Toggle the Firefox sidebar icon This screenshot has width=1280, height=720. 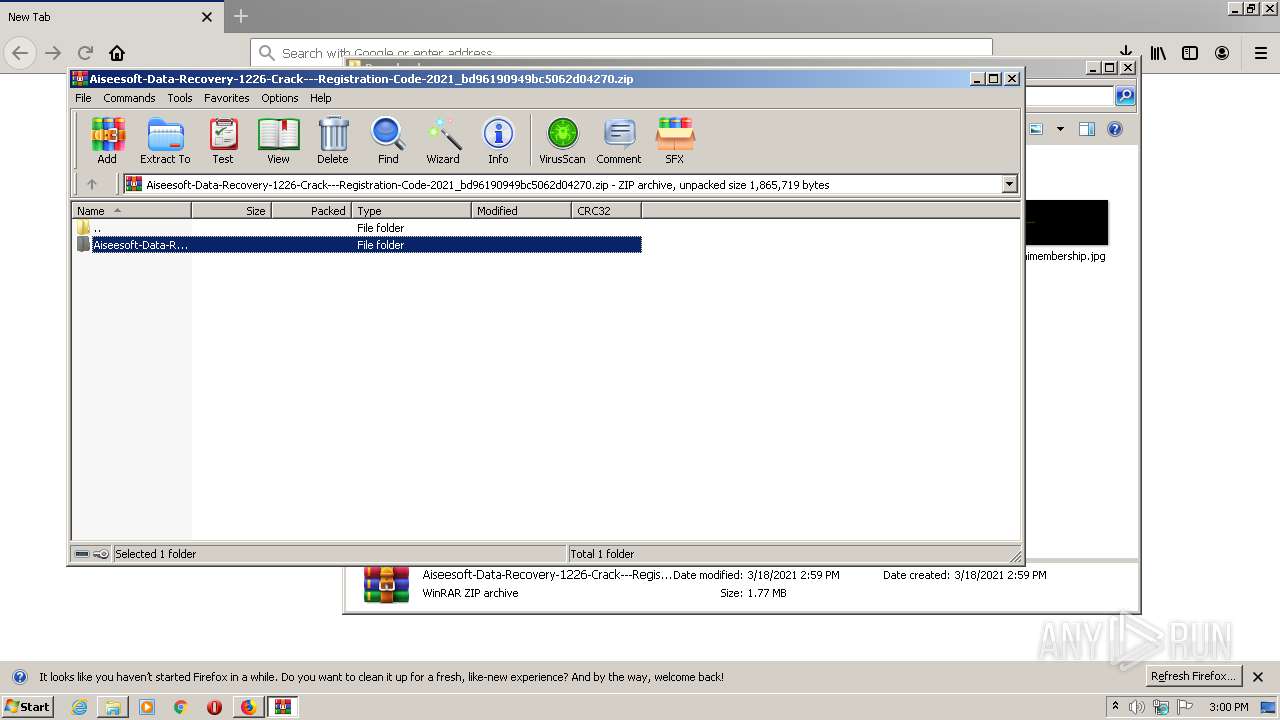1190,53
